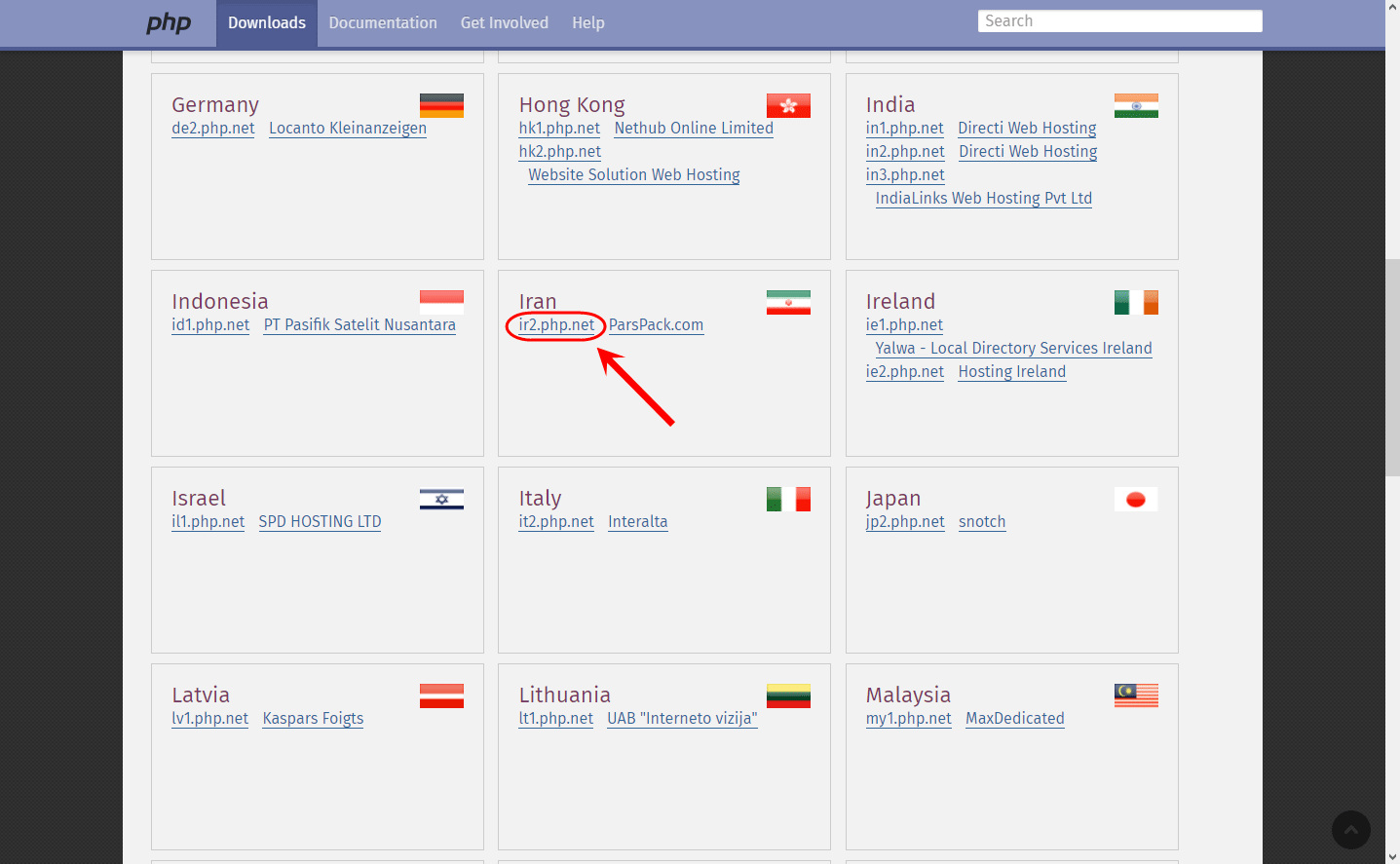Viewport: 1400px width, 864px height.
Task: Click the India flag icon
Action: click(1136, 105)
